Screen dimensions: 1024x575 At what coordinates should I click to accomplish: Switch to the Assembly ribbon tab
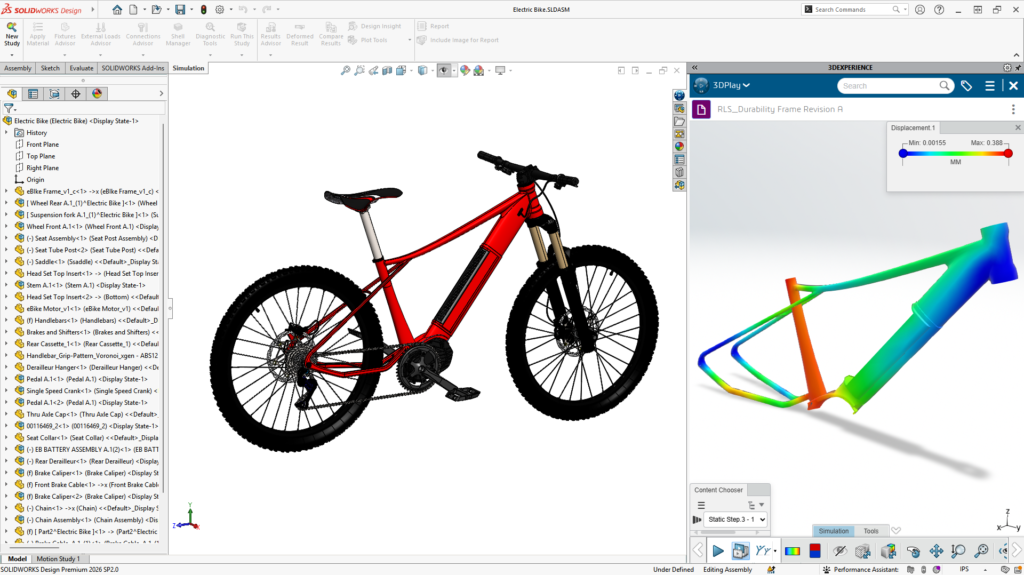tap(18, 68)
